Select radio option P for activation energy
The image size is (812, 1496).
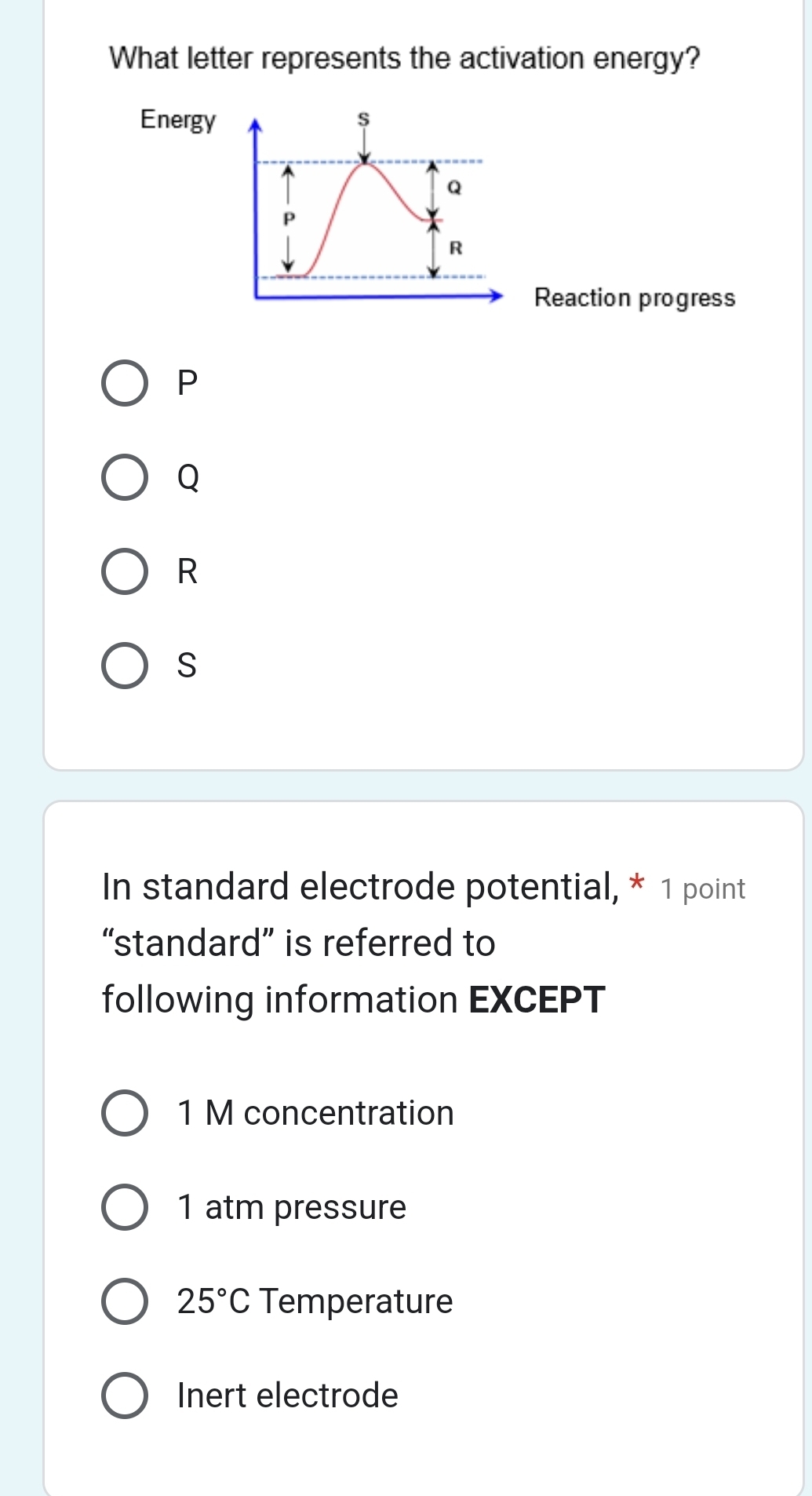(125, 384)
